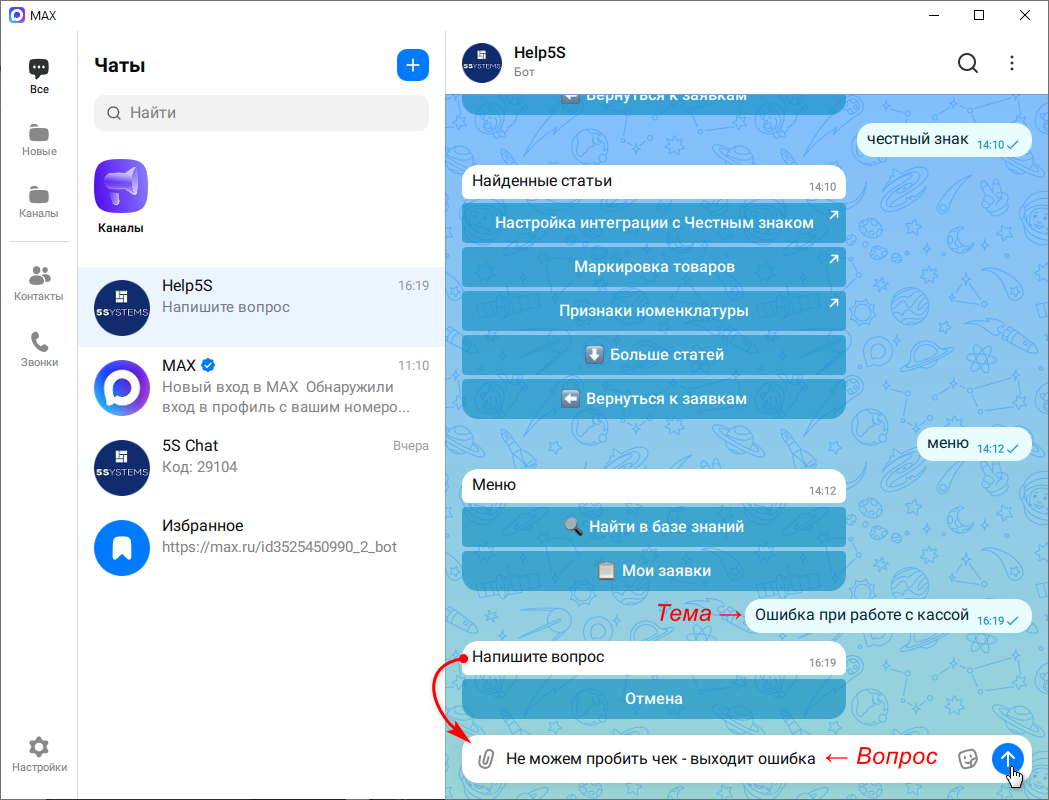Click 'Больше статей' button
1049x800 pixels.
654,355
